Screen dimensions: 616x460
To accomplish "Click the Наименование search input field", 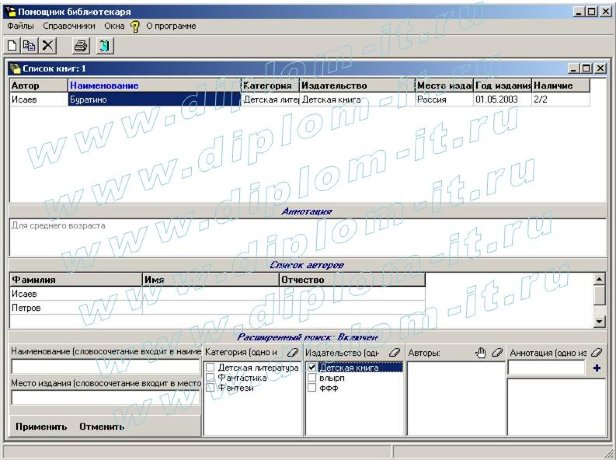I will click(x=105, y=368).
